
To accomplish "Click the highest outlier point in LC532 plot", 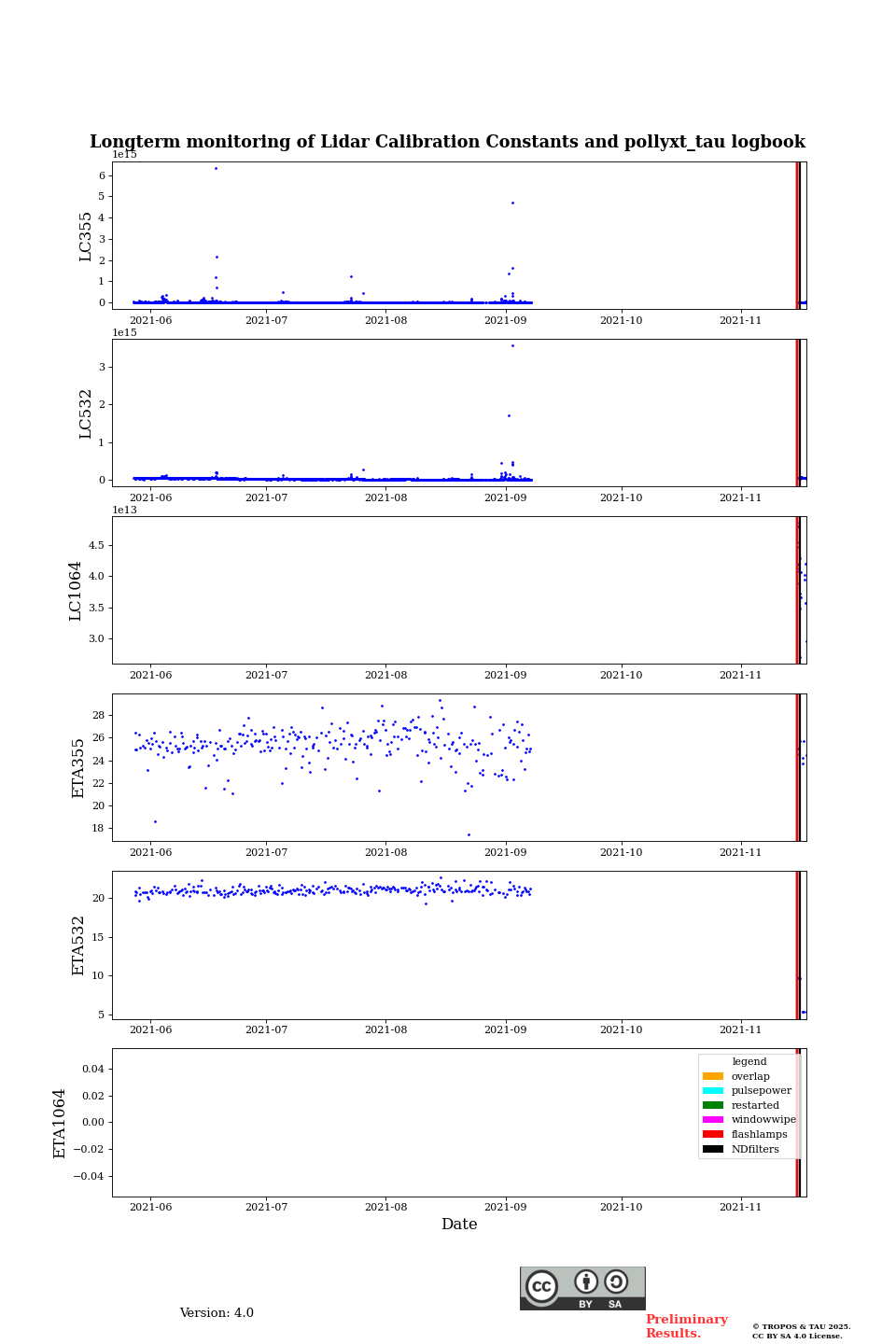I will click(x=511, y=345).
